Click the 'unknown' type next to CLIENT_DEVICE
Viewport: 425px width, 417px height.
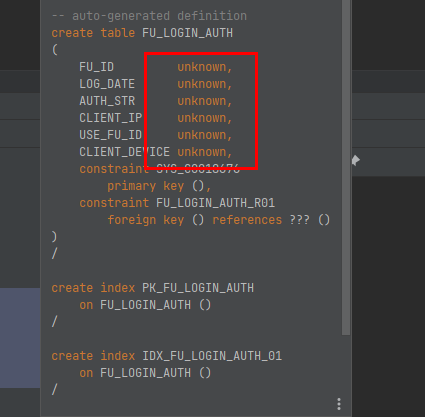pos(202,152)
